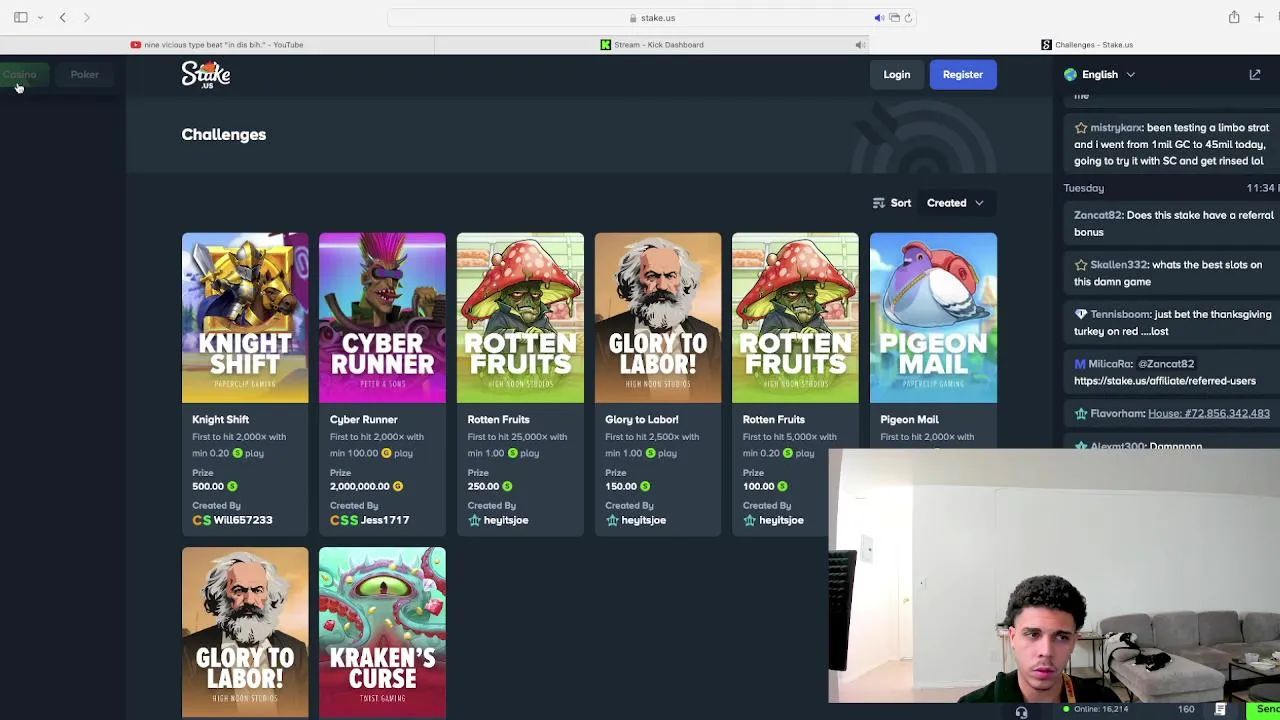This screenshot has width=1280, height=720.
Task: Open the Rotten Fruits 250.00 prize thumbnail
Action: tap(520, 318)
